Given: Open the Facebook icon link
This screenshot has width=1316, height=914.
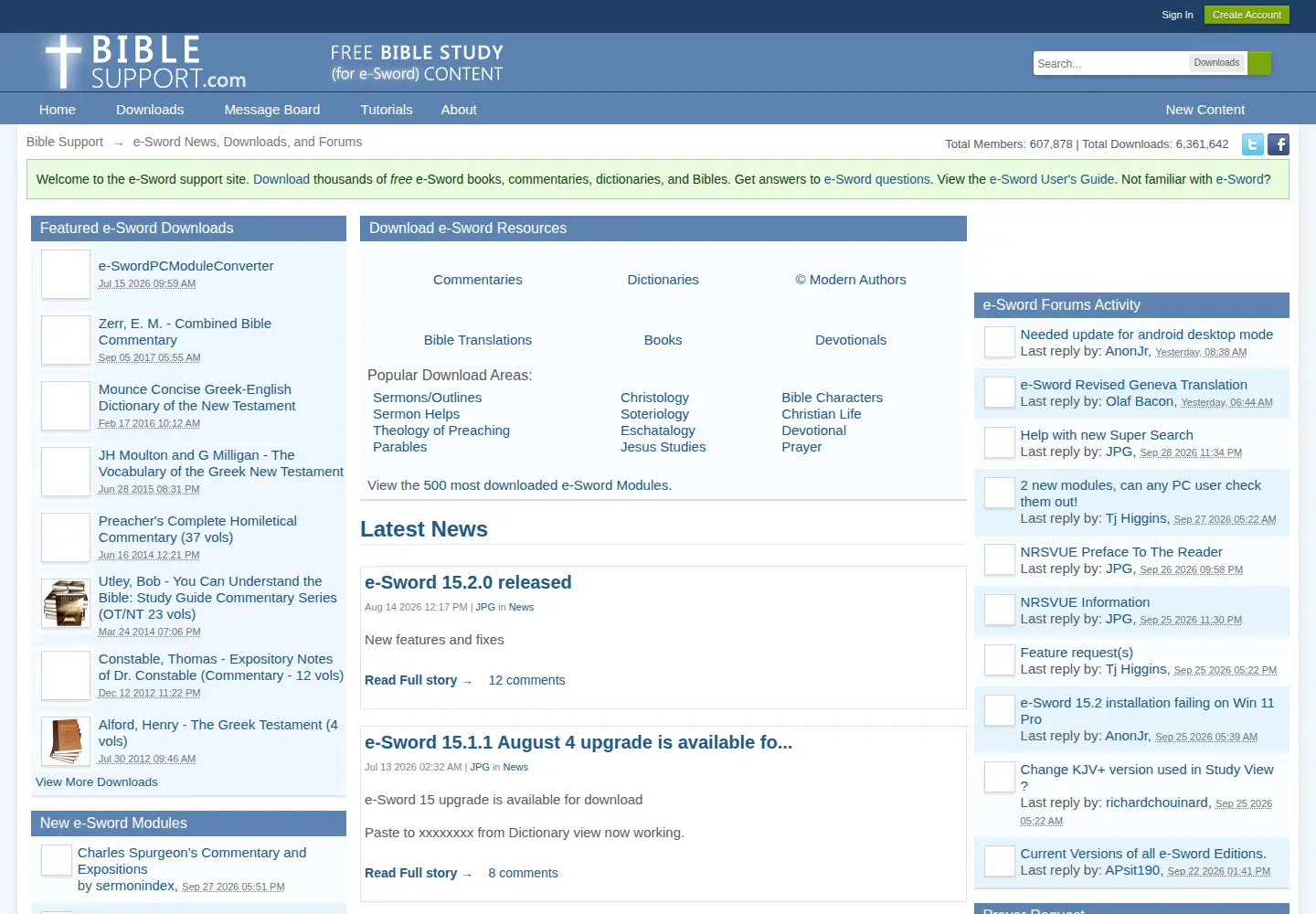Looking at the screenshot, I should 1279,144.
